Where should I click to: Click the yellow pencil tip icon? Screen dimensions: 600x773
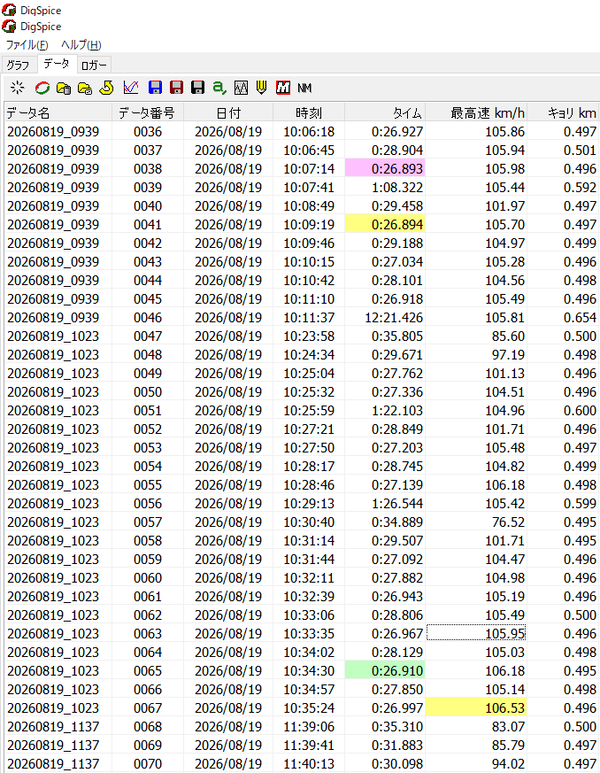click(x=261, y=88)
